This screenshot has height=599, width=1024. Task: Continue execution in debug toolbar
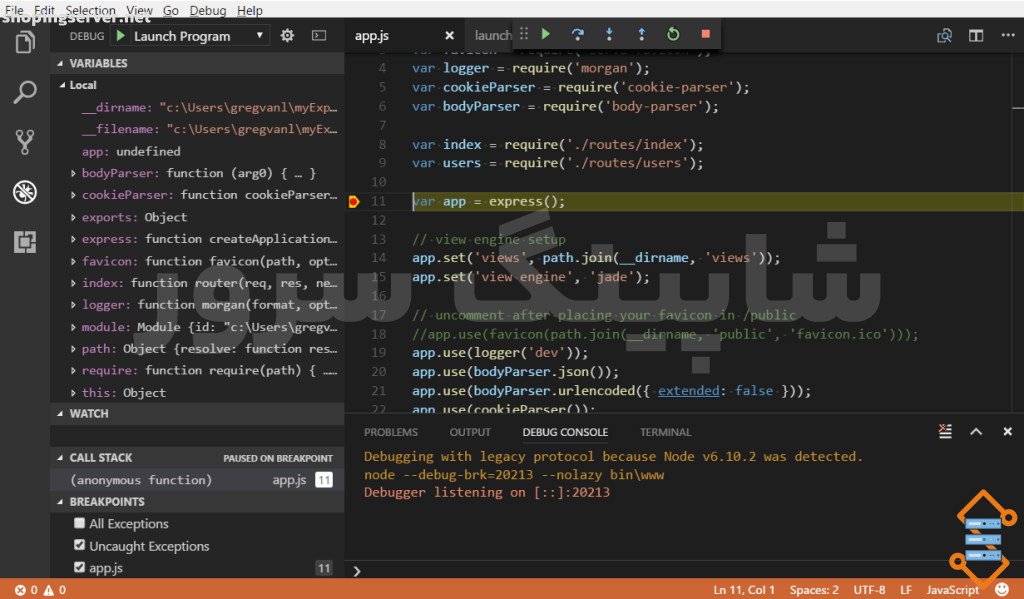point(546,34)
